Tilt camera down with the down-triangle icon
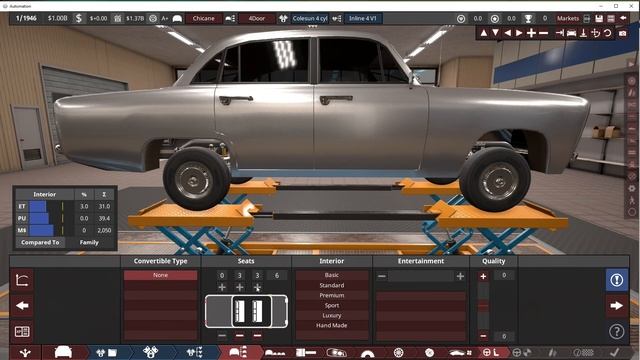 pyautogui.click(x=495, y=33)
